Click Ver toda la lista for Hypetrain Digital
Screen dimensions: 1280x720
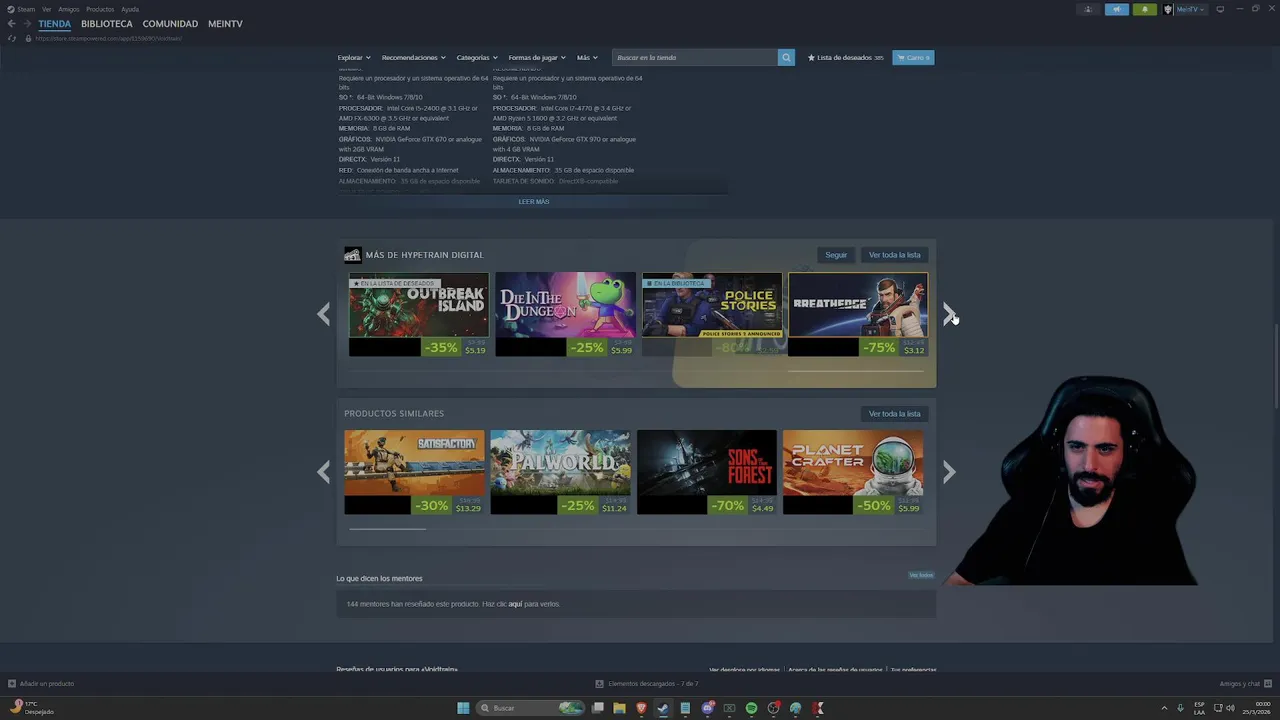point(895,255)
